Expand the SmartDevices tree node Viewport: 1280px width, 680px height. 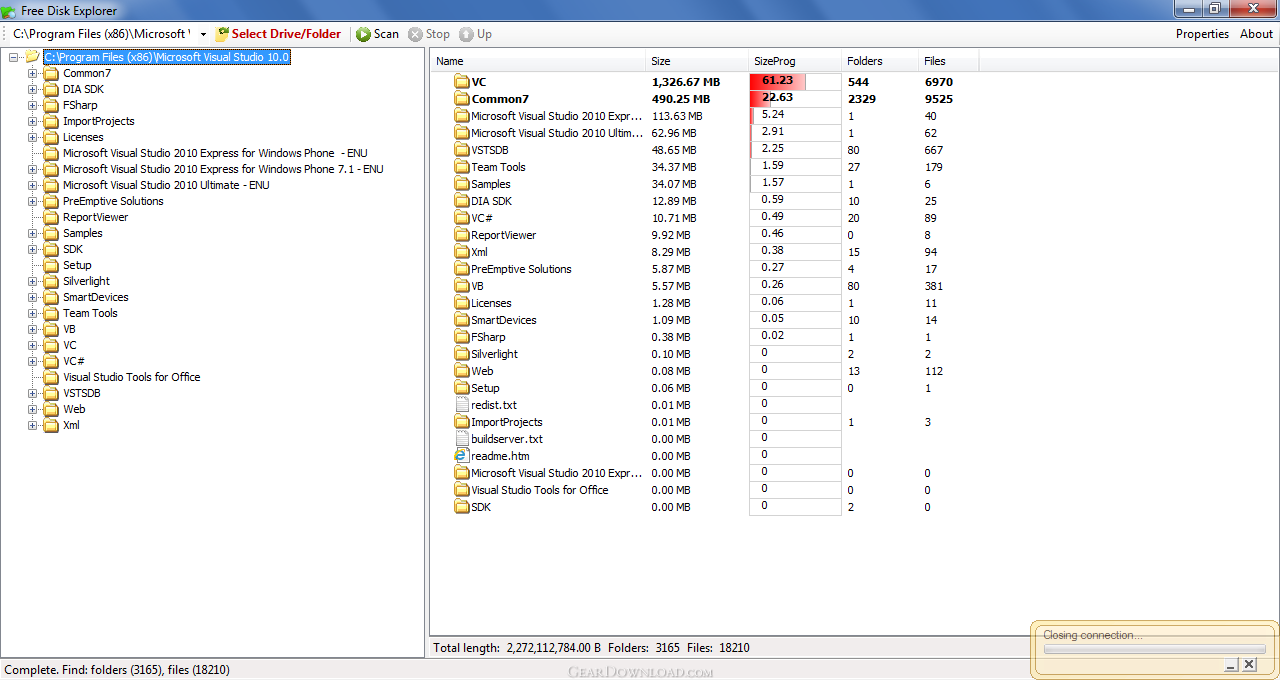(33, 297)
